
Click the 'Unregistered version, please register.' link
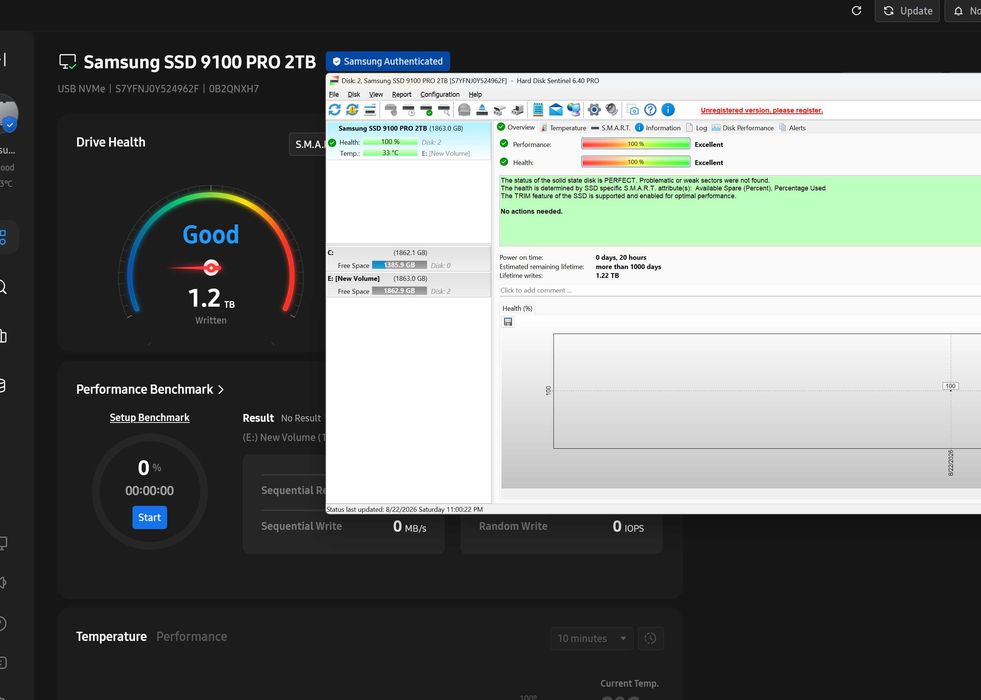point(761,110)
